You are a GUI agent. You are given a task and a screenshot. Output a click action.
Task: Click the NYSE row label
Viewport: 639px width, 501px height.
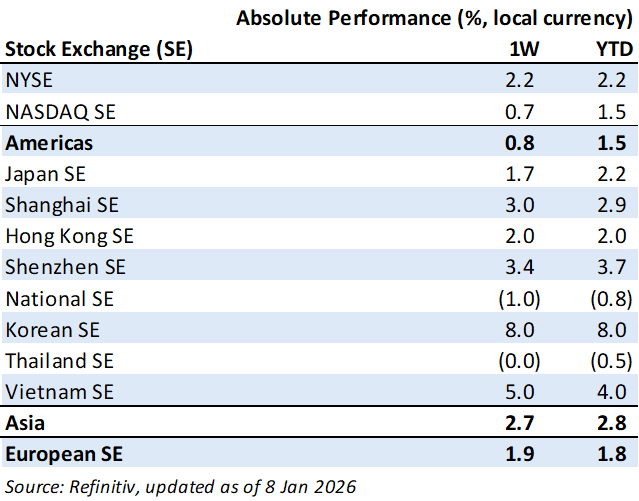(29, 81)
